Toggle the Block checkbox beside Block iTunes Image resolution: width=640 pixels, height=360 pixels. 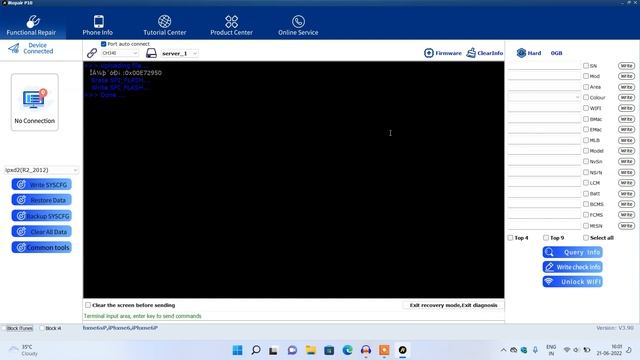click(42, 328)
